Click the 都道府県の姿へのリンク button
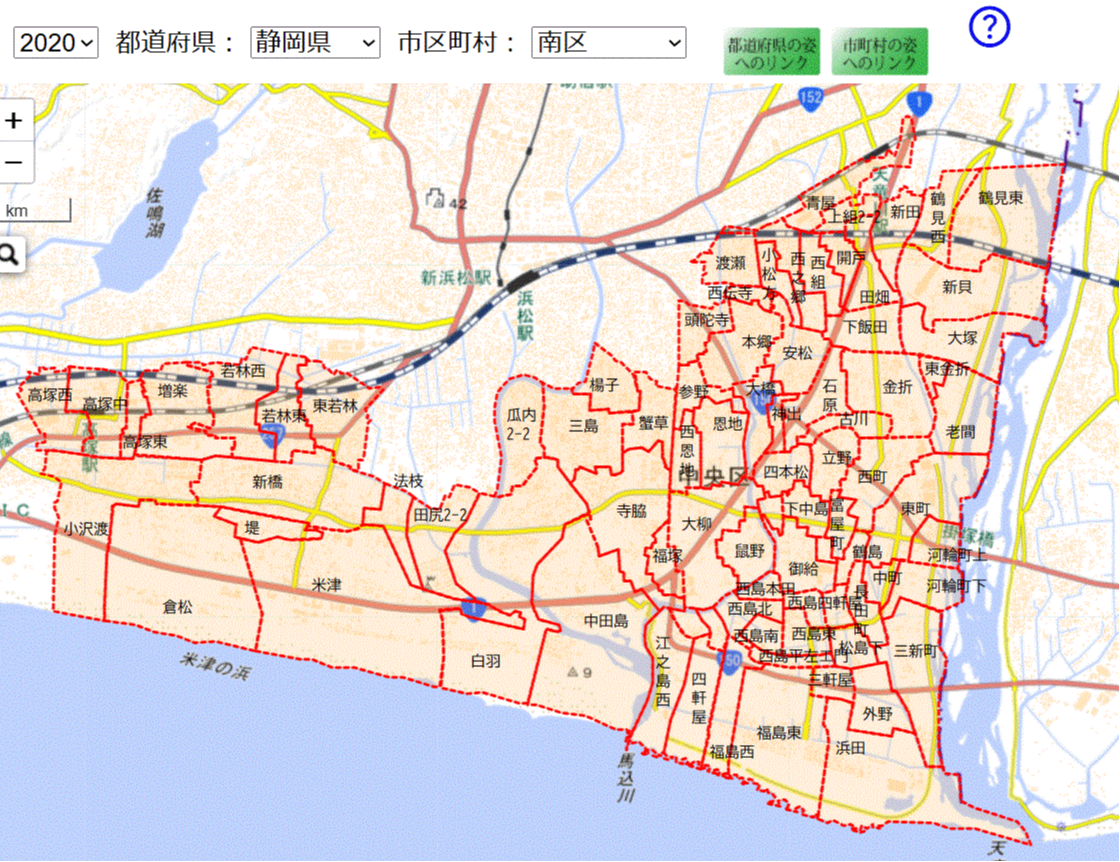Viewport: 1120px width, 862px height. point(772,52)
